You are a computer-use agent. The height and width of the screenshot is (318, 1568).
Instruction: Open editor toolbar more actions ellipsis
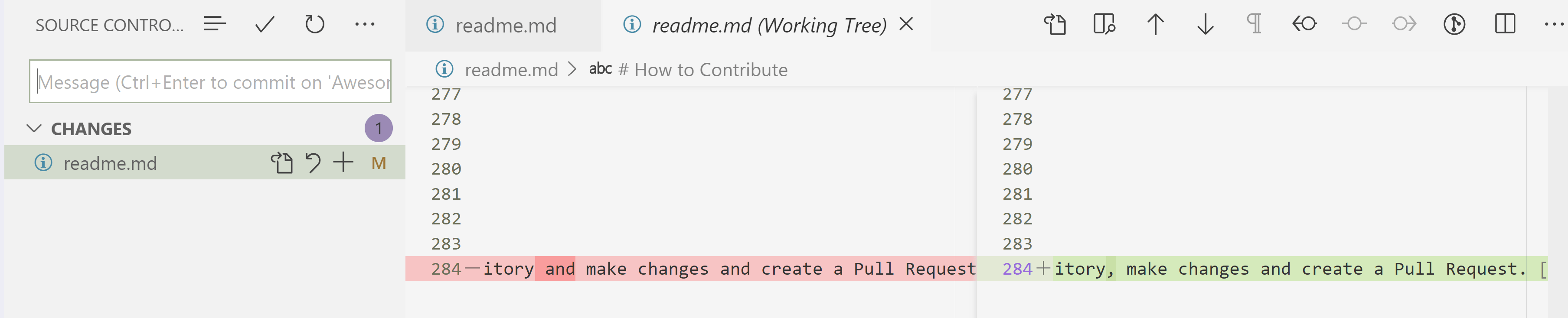pyautogui.click(x=1553, y=24)
